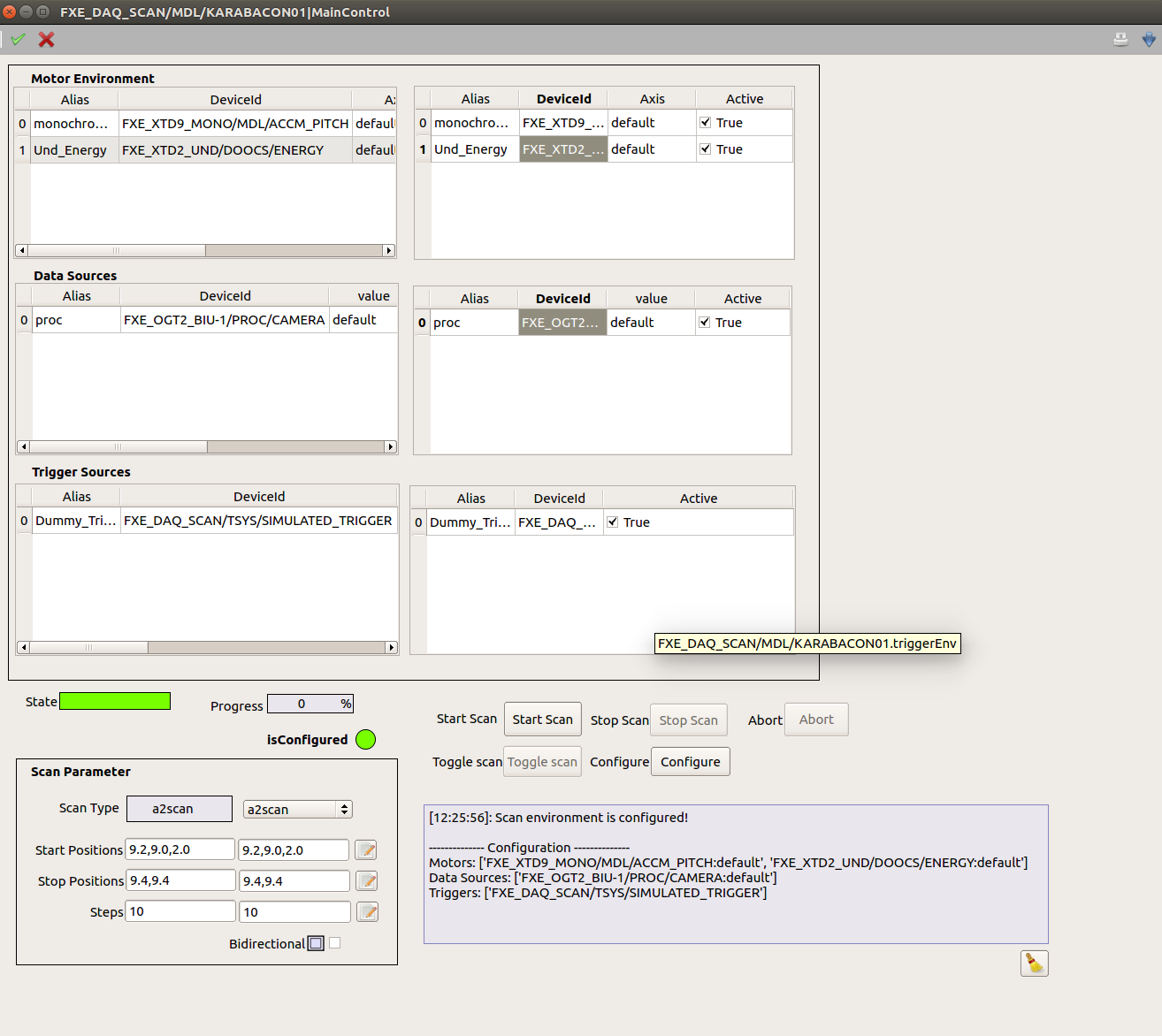
Task: Select highlighted FXE_XTD2_... cell in right table
Action: (563, 149)
